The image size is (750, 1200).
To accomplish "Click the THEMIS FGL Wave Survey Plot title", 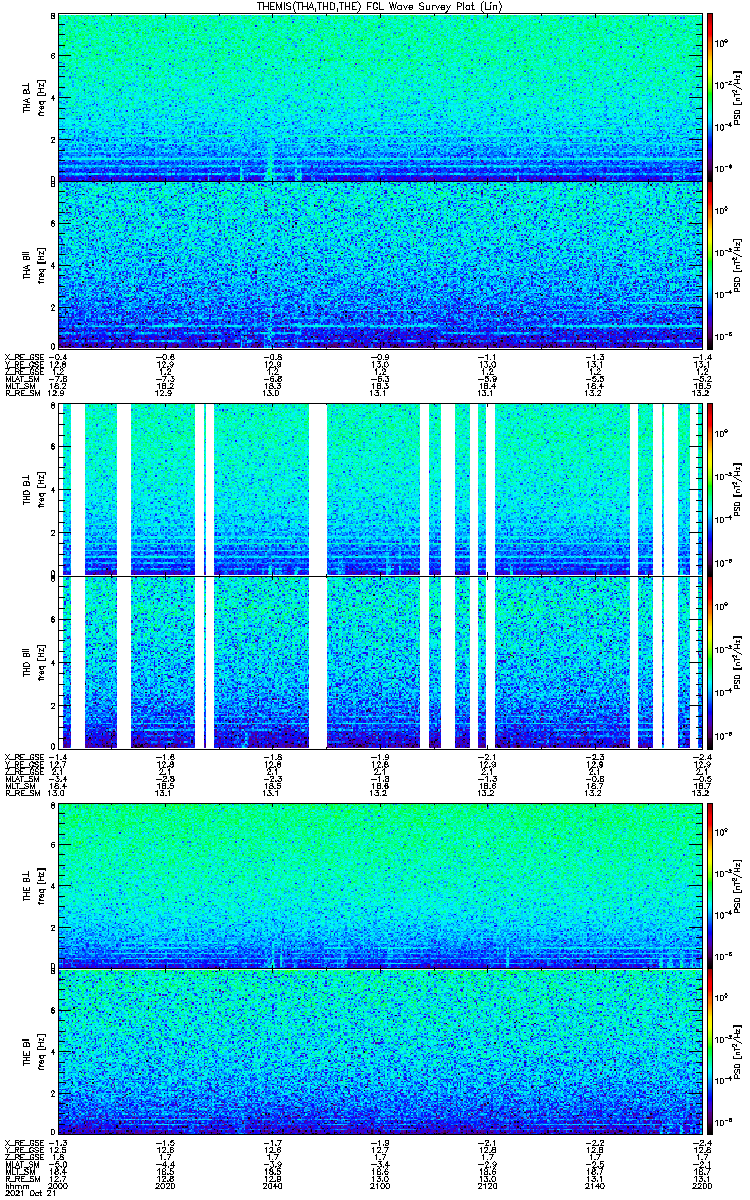I will [380, 6].
